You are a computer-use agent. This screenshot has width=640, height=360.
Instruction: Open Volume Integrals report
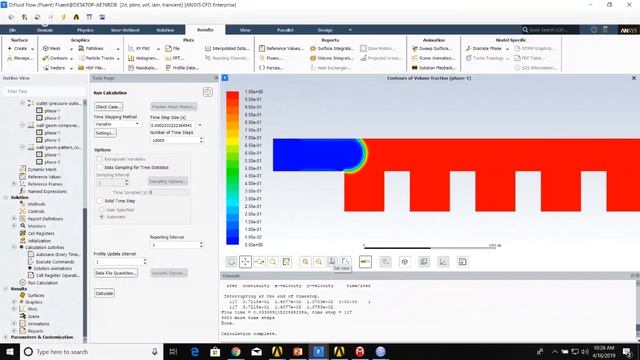(332, 58)
